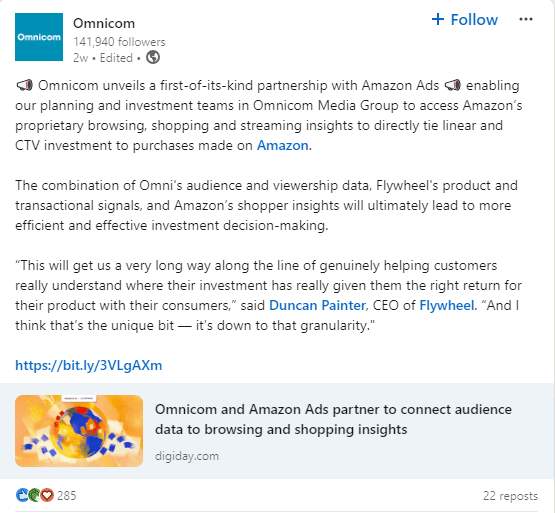This screenshot has height=513, width=555.
Task: Follow the Omnicom page
Action: (x=465, y=19)
